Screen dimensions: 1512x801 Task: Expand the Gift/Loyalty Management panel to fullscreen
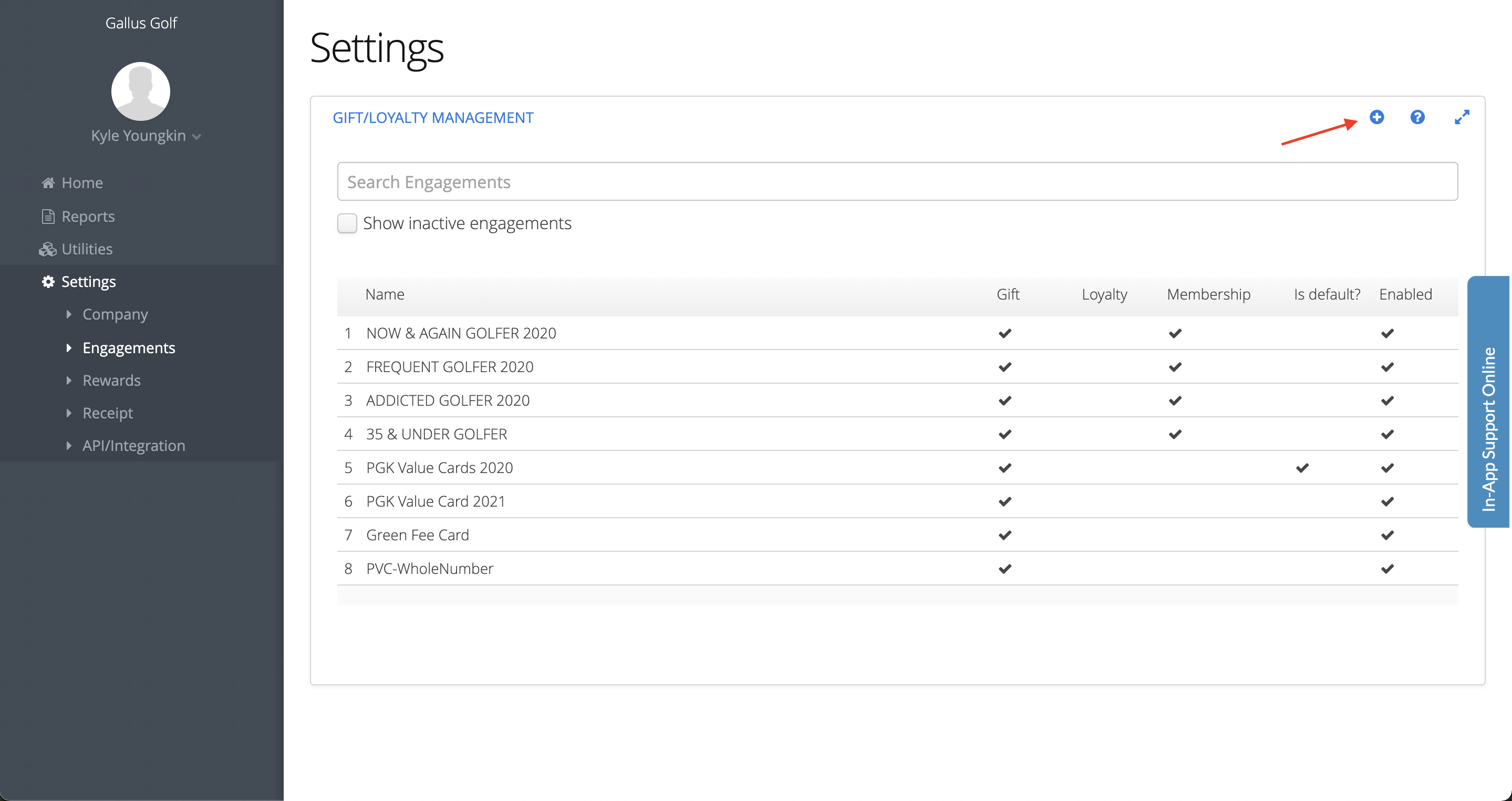click(1462, 117)
